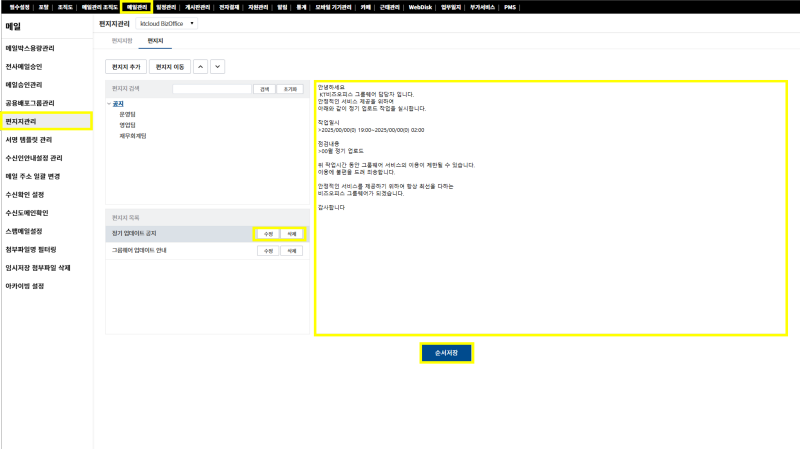The height and width of the screenshot is (449, 800).
Task: Open WebDisk in the top menu bar
Action: (420, 6)
